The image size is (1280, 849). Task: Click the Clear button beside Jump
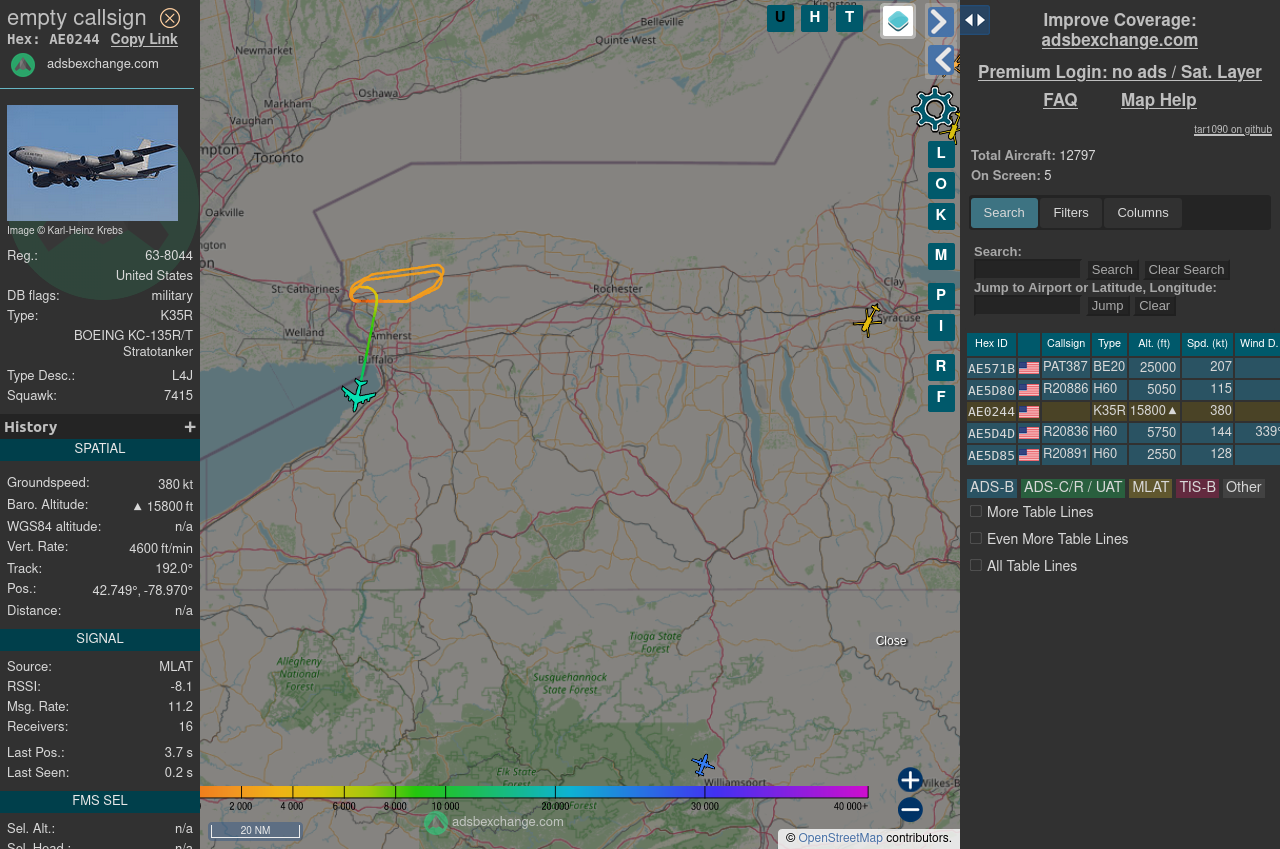click(1154, 306)
